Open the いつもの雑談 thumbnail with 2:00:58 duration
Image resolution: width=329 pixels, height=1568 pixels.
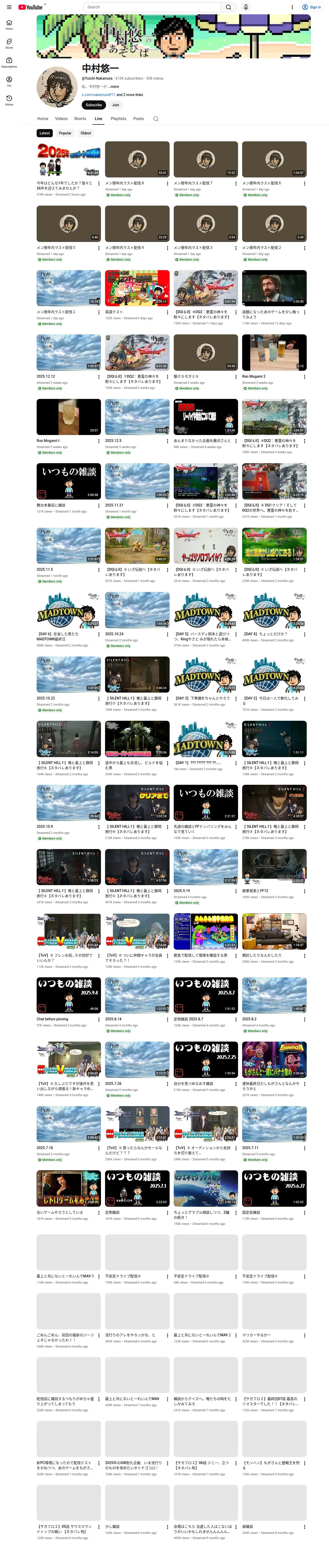tap(69, 481)
